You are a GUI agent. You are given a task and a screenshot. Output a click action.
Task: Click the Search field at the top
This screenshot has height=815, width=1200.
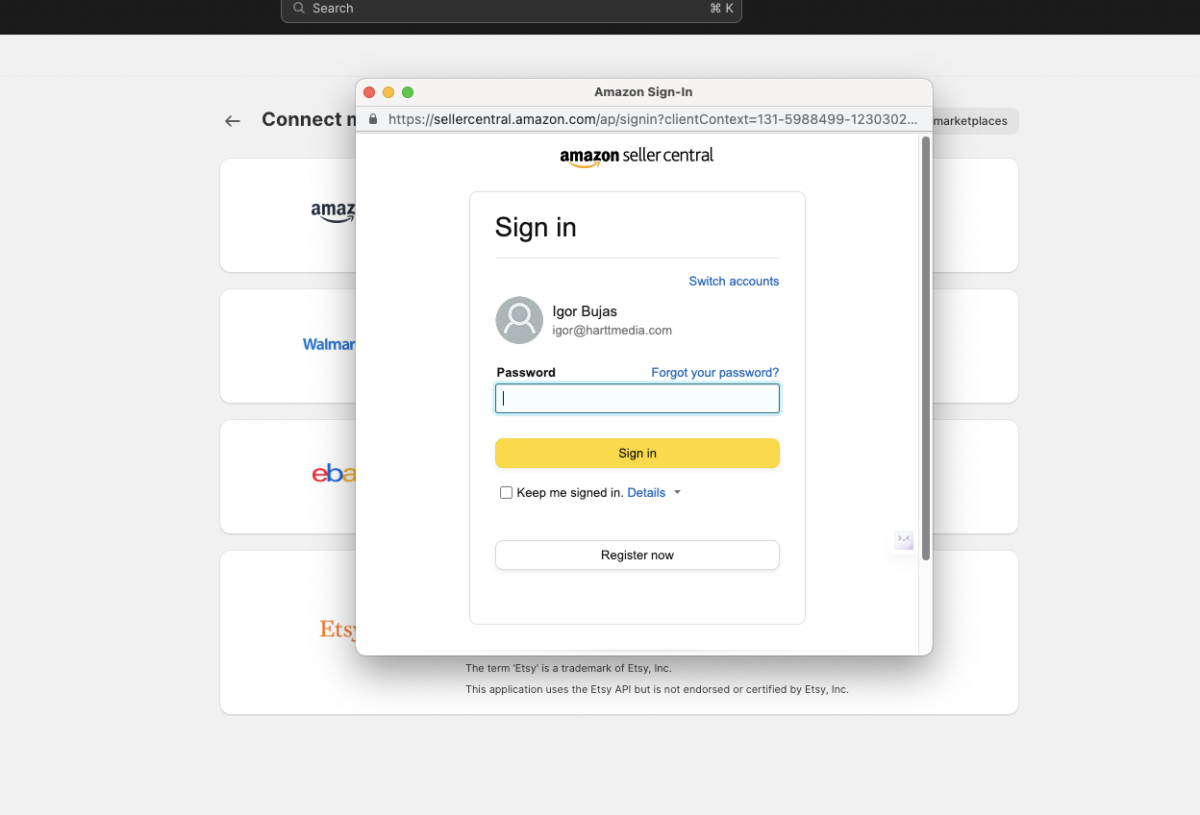pyautogui.click(x=510, y=8)
